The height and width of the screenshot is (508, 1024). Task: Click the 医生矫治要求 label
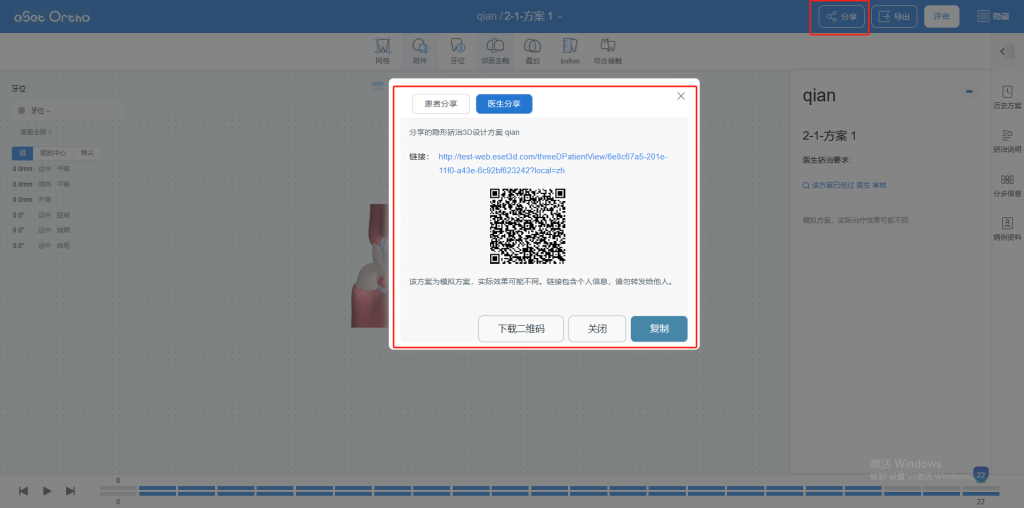(826, 160)
